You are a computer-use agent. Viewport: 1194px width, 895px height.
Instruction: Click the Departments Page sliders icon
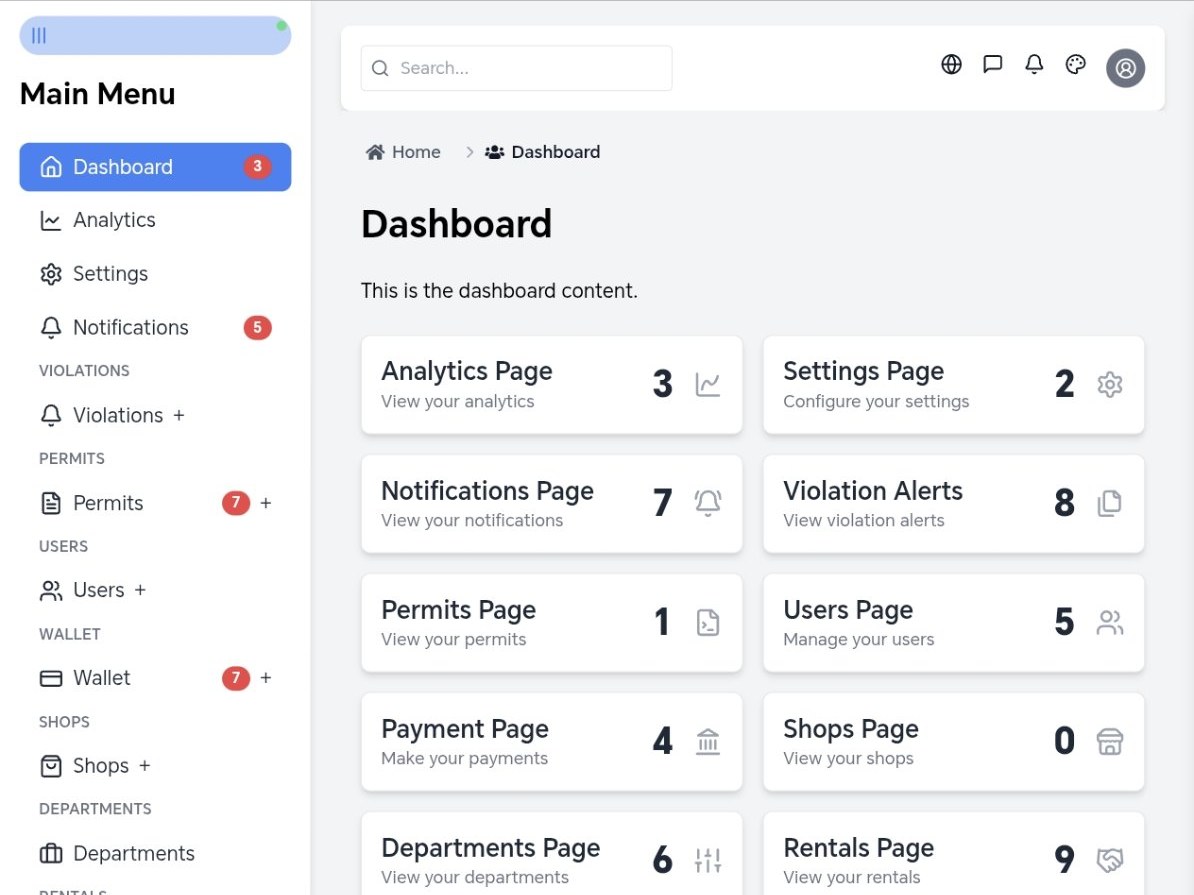pos(707,860)
